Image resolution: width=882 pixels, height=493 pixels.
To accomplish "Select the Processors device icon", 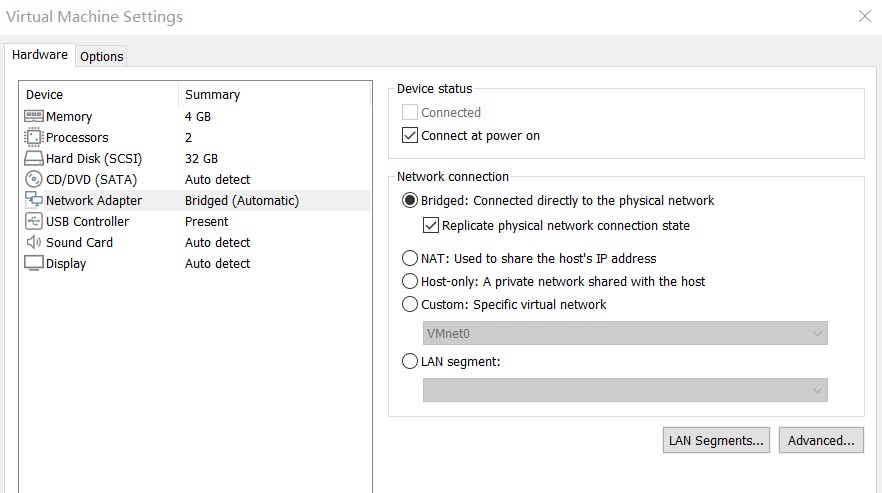I will tap(34, 137).
